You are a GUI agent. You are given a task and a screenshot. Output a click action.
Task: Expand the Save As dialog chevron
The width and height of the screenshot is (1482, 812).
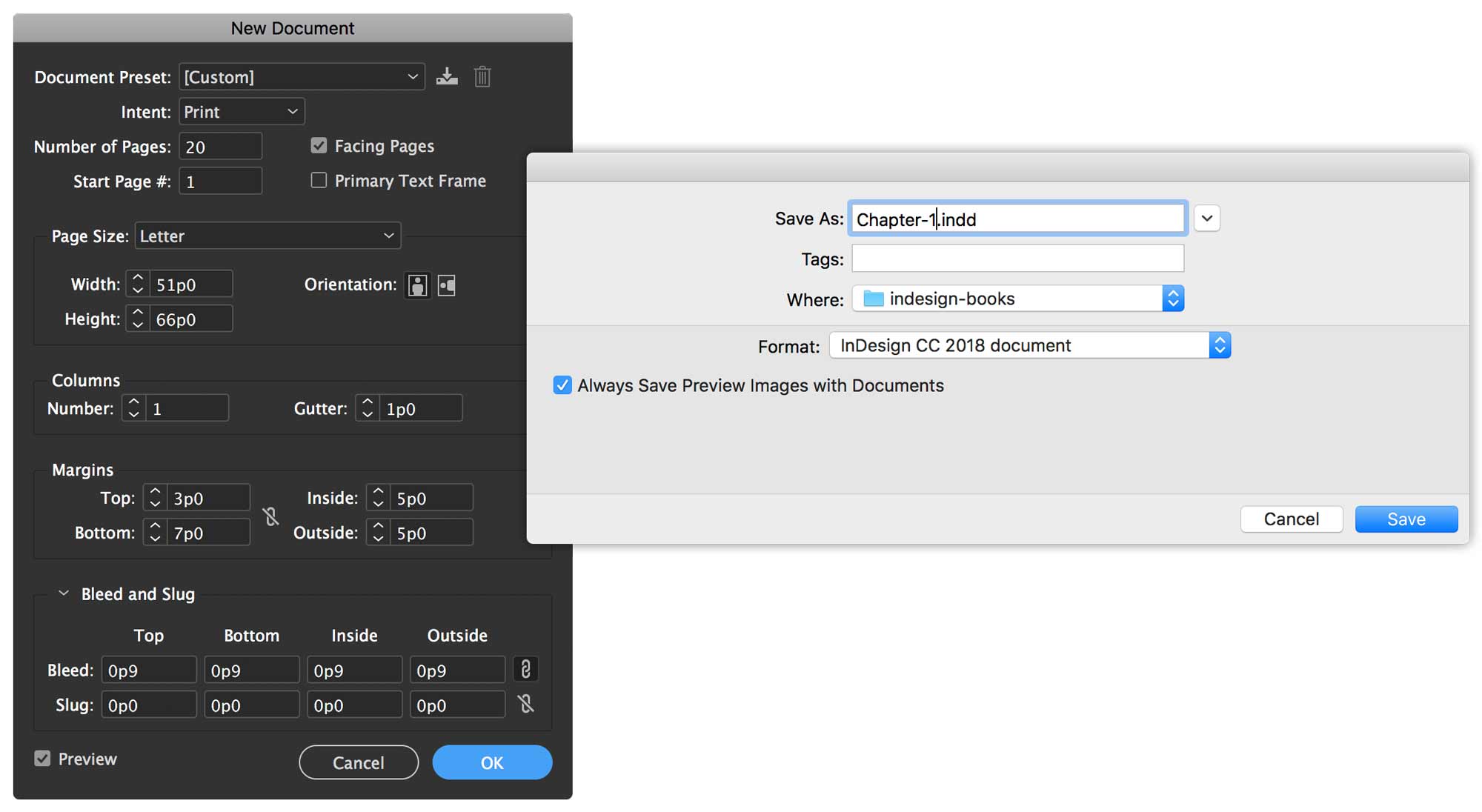click(1206, 219)
